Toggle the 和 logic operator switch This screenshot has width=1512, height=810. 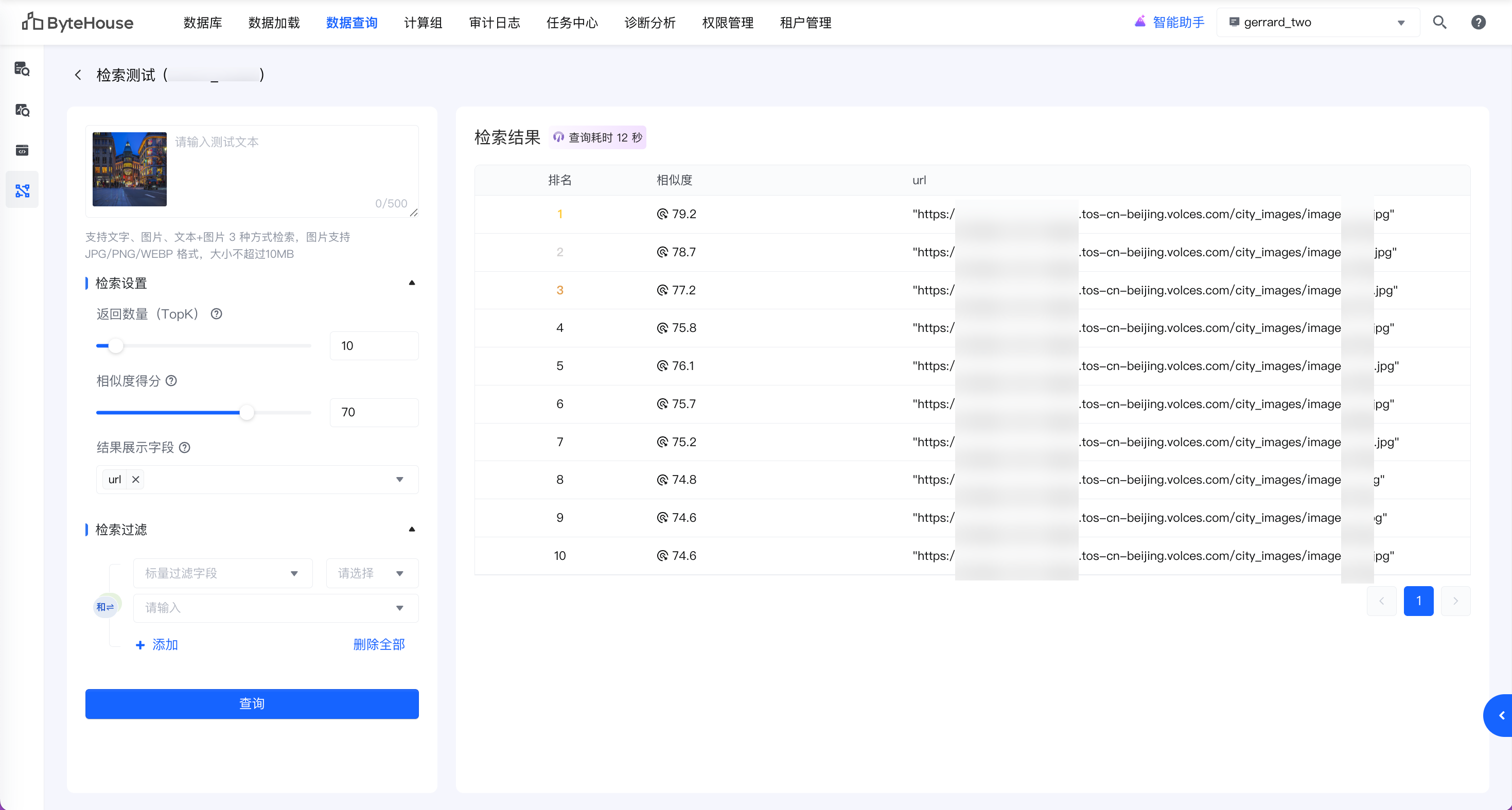[106, 607]
